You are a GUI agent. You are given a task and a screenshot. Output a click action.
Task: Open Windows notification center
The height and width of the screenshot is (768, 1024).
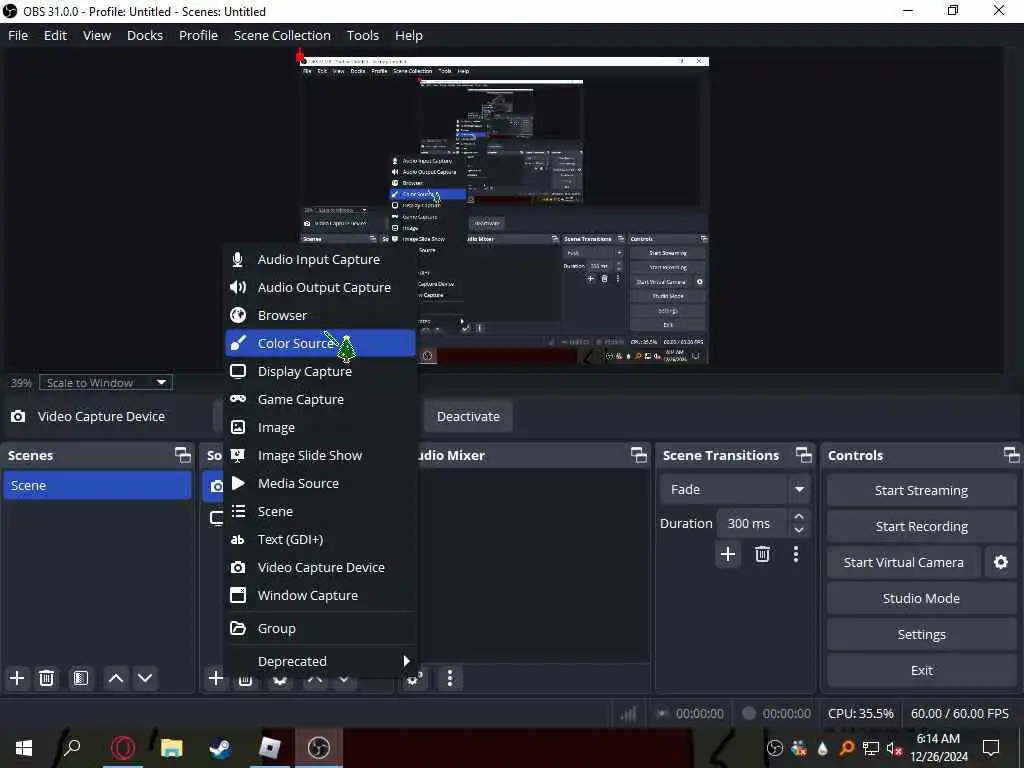(x=991, y=748)
